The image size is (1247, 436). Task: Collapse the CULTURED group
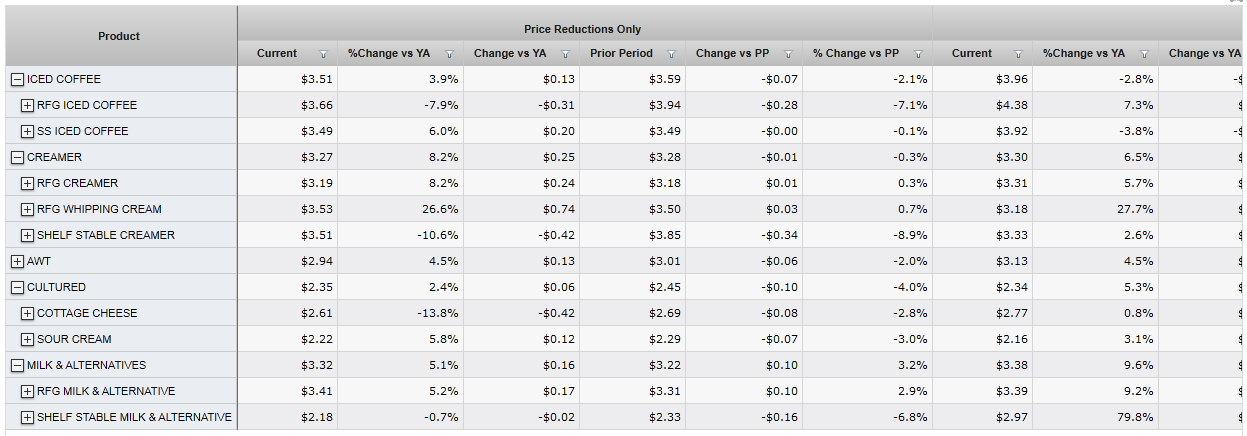[17, 287]
